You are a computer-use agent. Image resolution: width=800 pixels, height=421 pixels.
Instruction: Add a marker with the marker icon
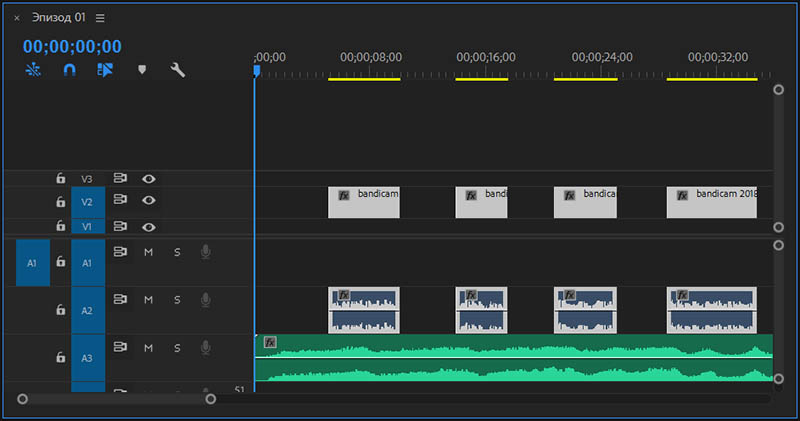tap(142, 69)
